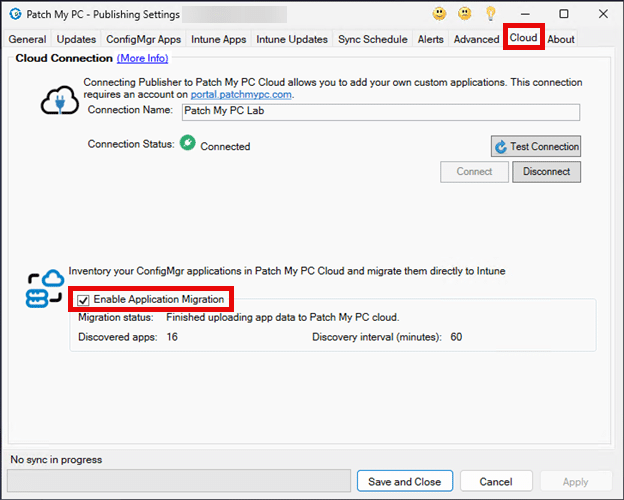Click the Patch My PC title bar logo
624x500 pixels.
(15, 14)
